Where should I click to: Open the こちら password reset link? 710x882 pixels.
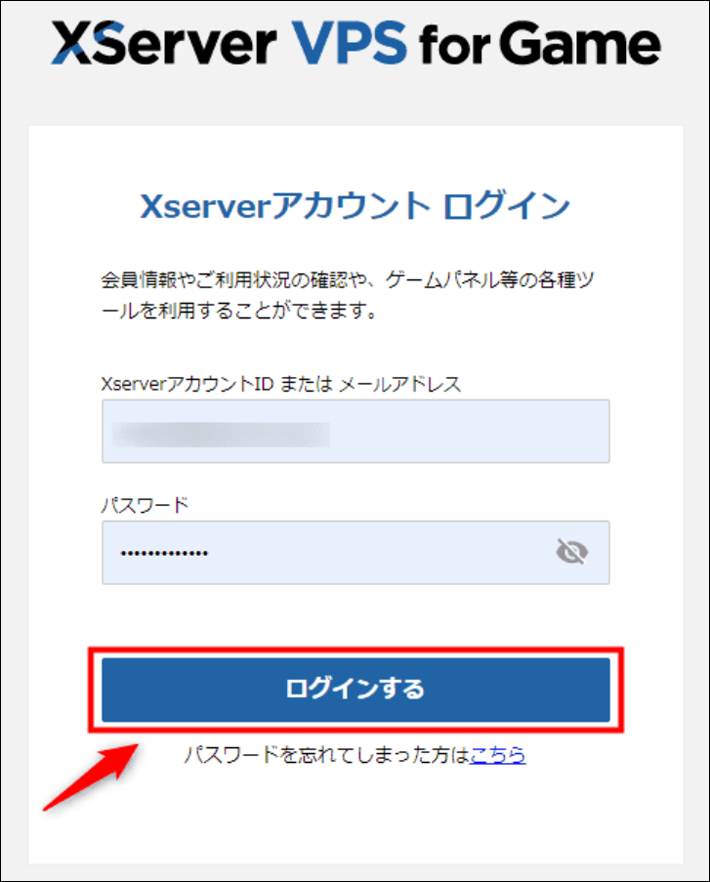(498, 755)
